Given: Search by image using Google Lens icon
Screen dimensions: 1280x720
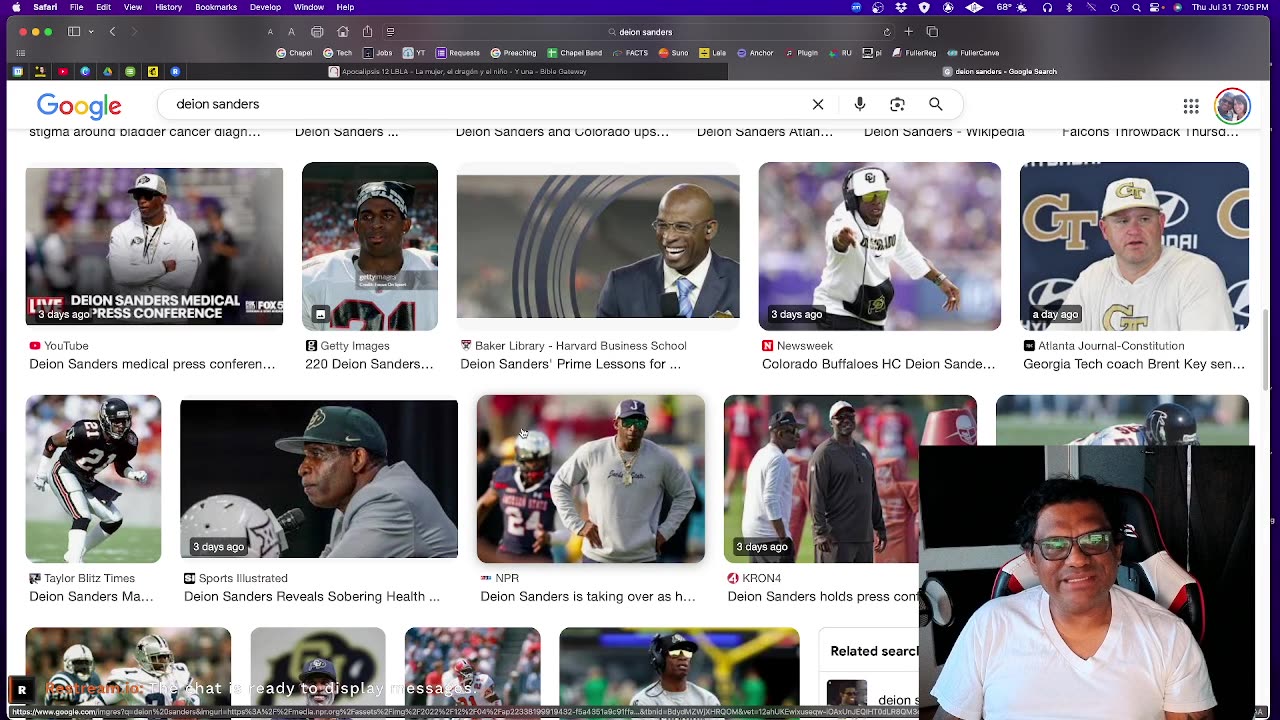Looking at the screenshot, I should (897, 104).
